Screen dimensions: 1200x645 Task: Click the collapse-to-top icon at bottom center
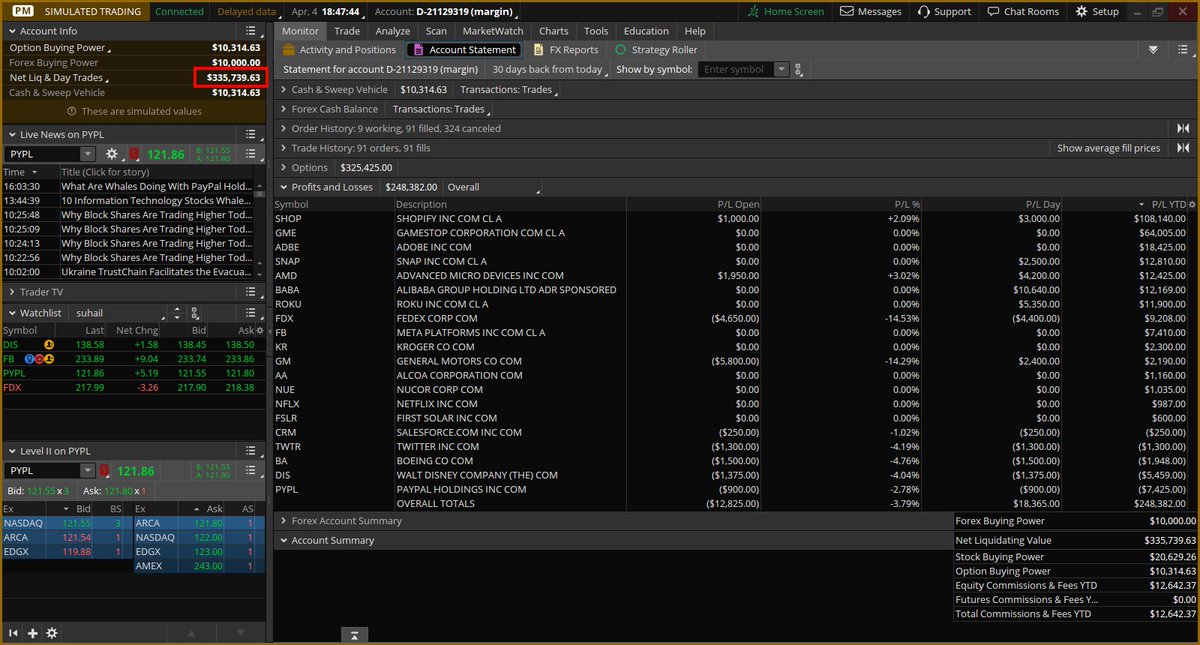point(354,634)
